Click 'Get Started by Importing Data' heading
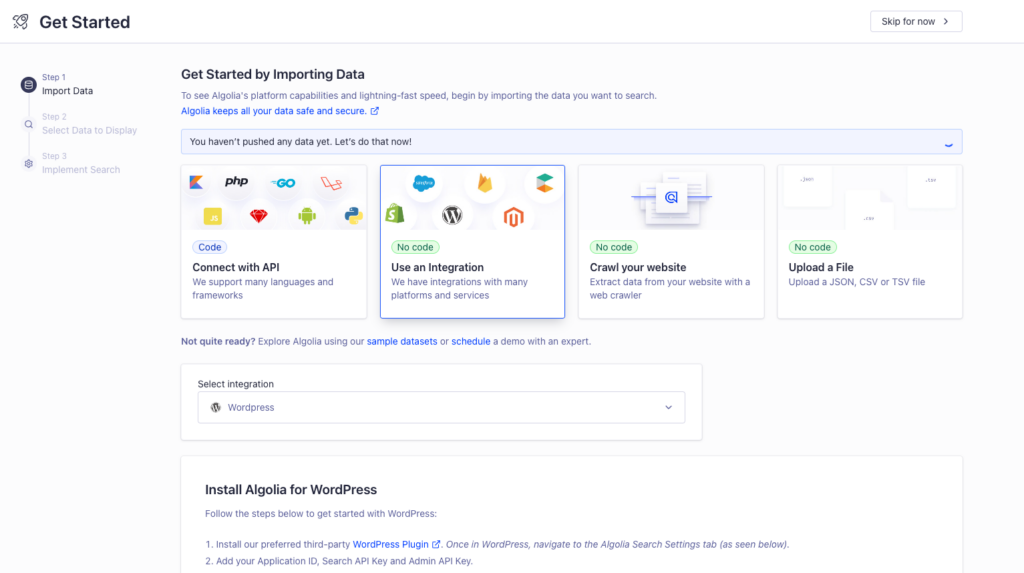1024x573 pixels. [273, 74]
